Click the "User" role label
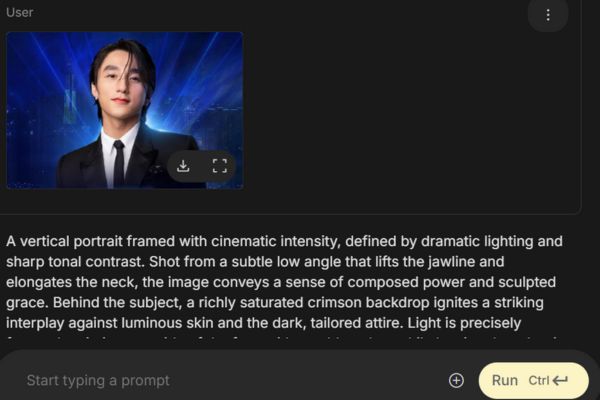Screen dimensions: 600x400 click(x=19, y=13)
